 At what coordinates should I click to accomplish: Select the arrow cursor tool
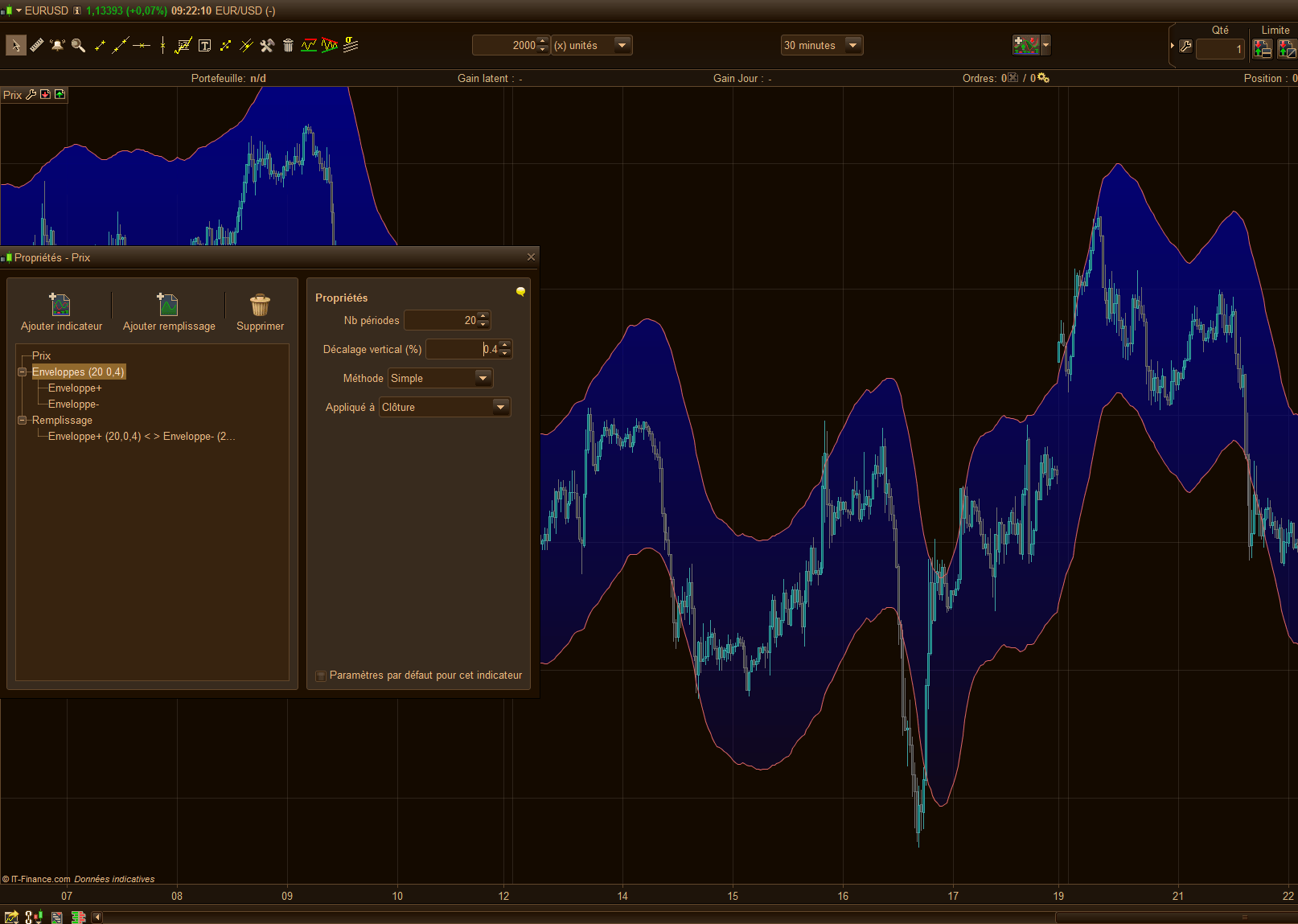pyautogui.click(x=16, y=45)
